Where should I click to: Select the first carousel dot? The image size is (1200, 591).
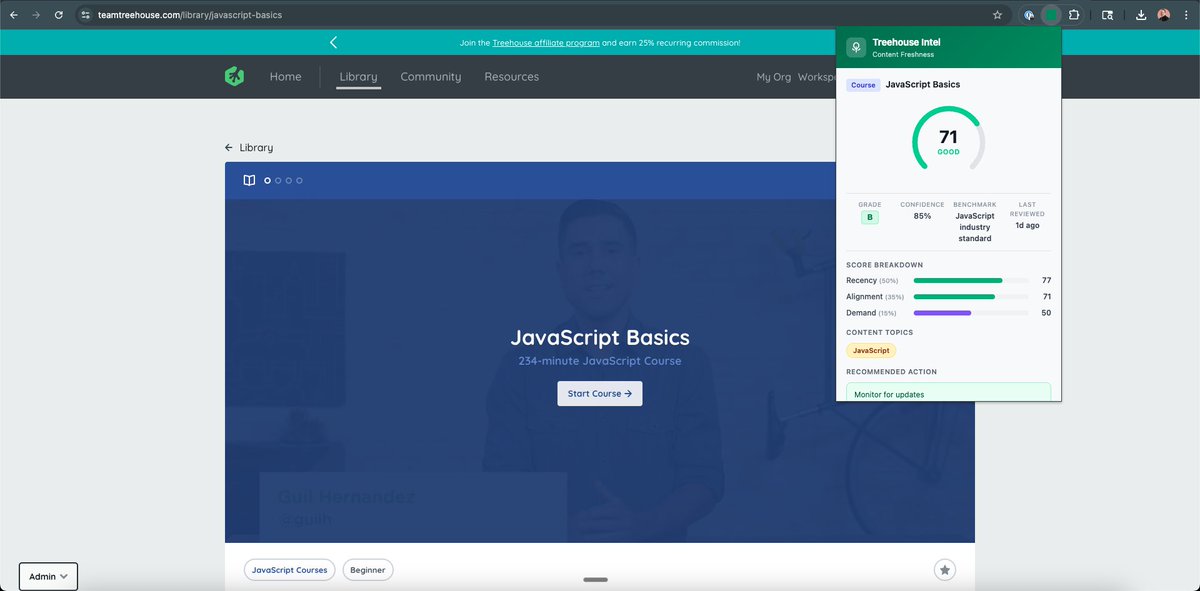point(267,181)
